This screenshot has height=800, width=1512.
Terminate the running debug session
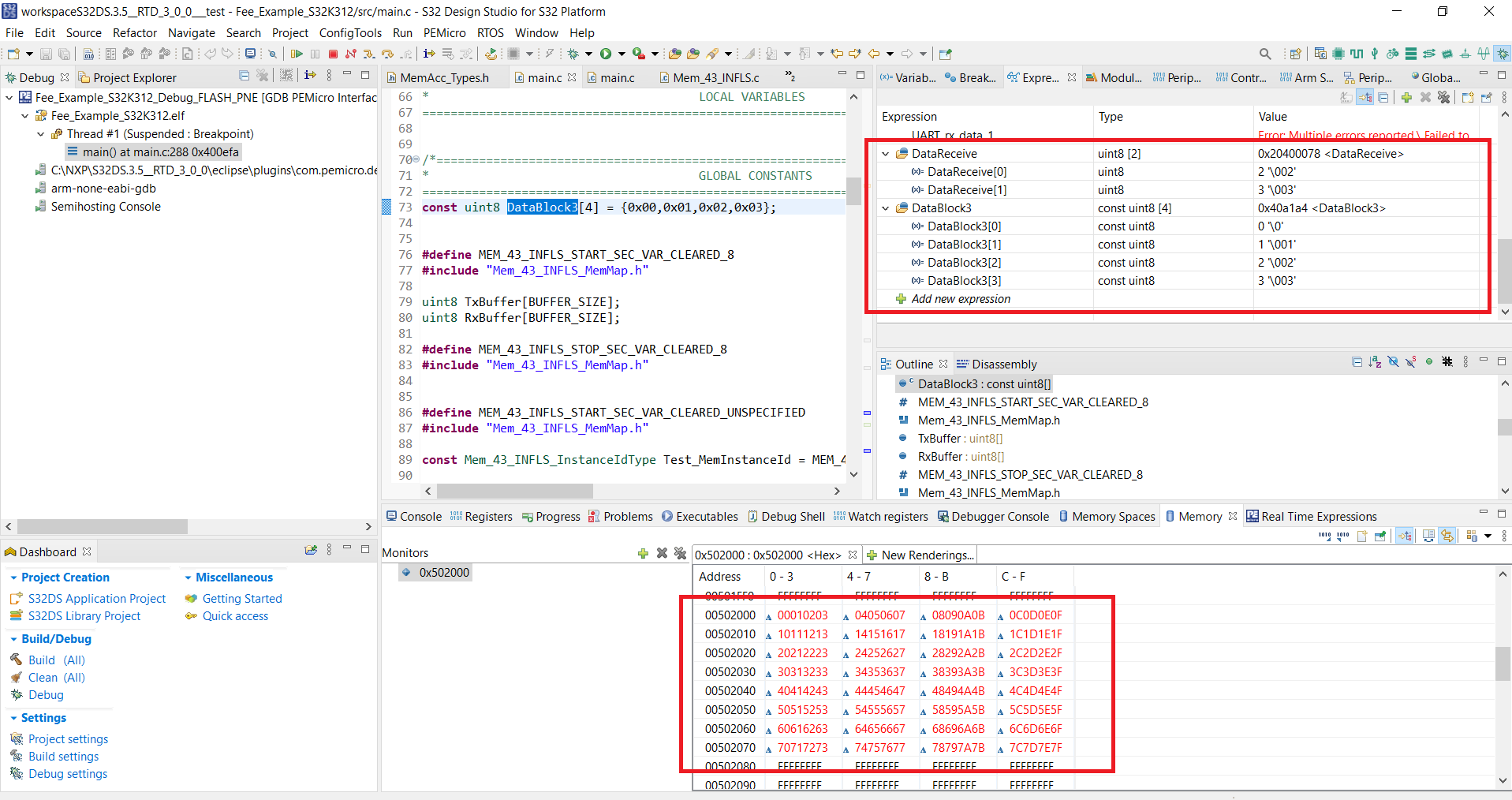[x=333, y=53]
